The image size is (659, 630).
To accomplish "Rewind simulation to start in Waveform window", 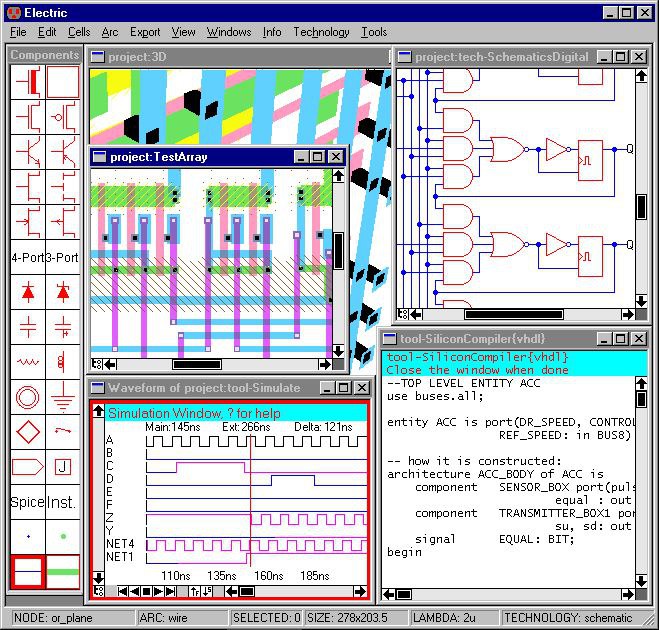I will click(x=123, y=591).
